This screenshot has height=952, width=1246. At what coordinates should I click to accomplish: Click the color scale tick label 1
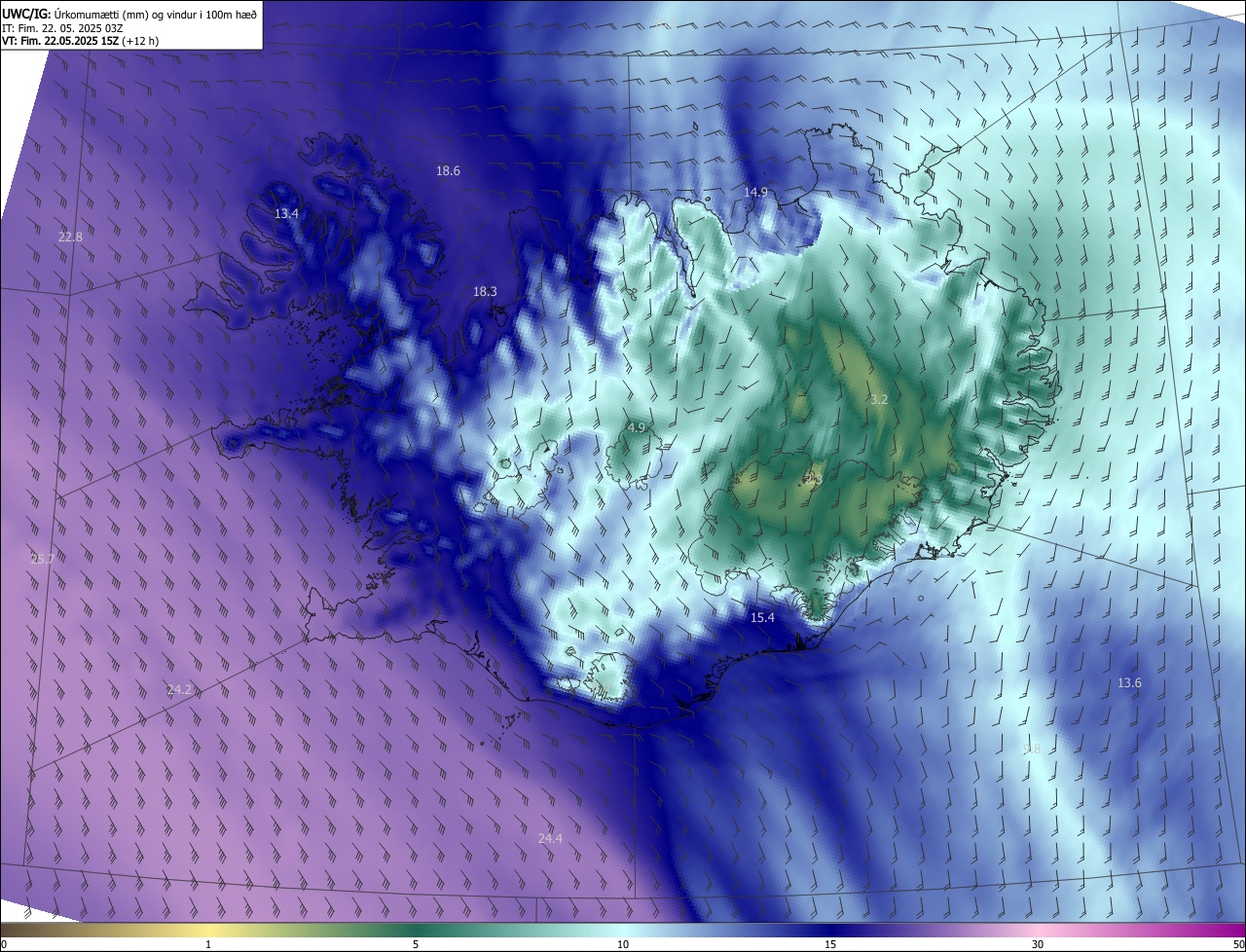[x=208, y=944]
